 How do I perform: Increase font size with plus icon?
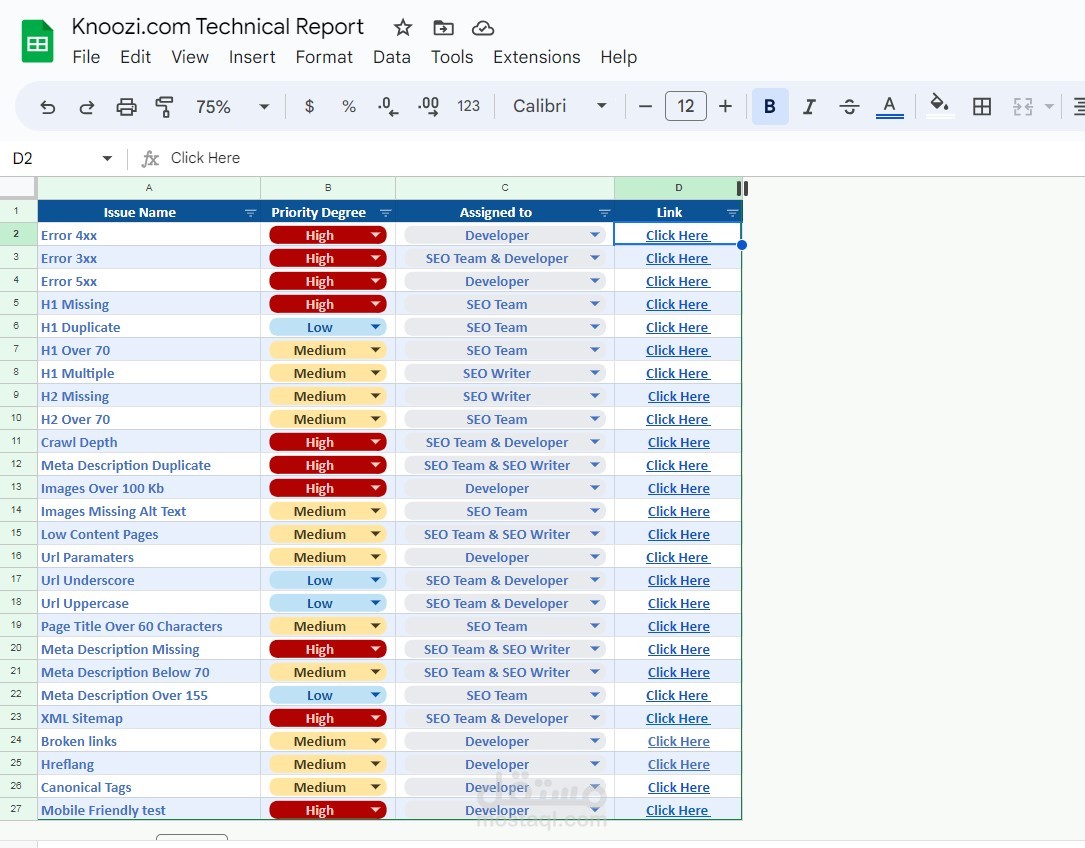(725, 106)
